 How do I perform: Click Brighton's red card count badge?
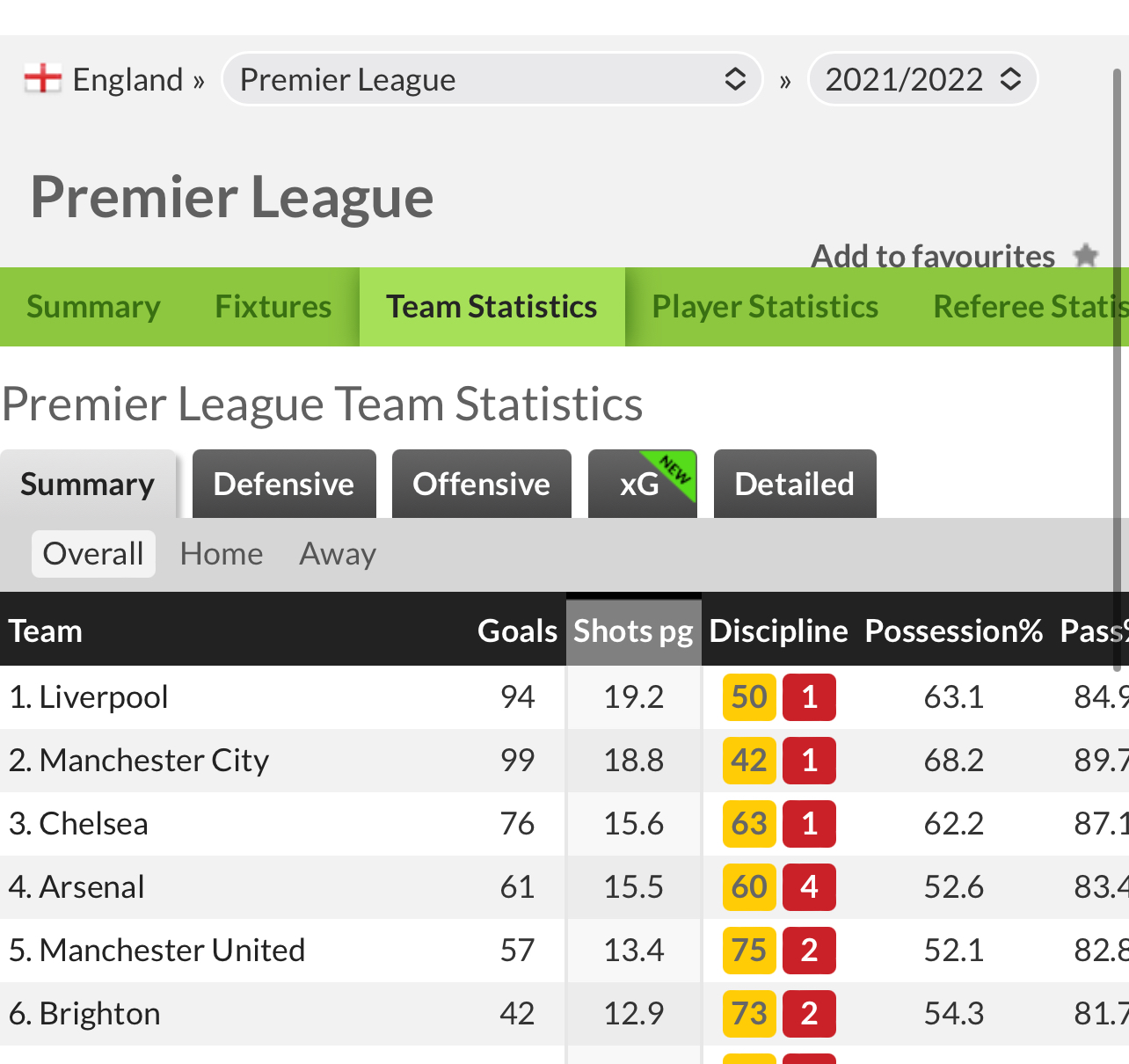pos(809,1014)
